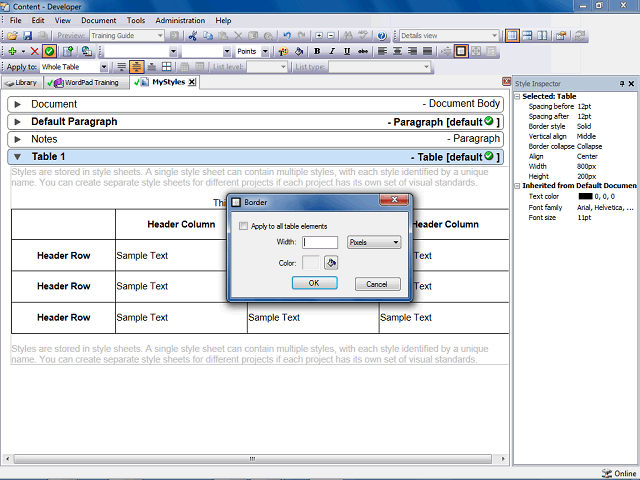Click the highlighted vertical align middle icon
The height and width of the screenshot is (480, 640).
[x=137, y=67]
